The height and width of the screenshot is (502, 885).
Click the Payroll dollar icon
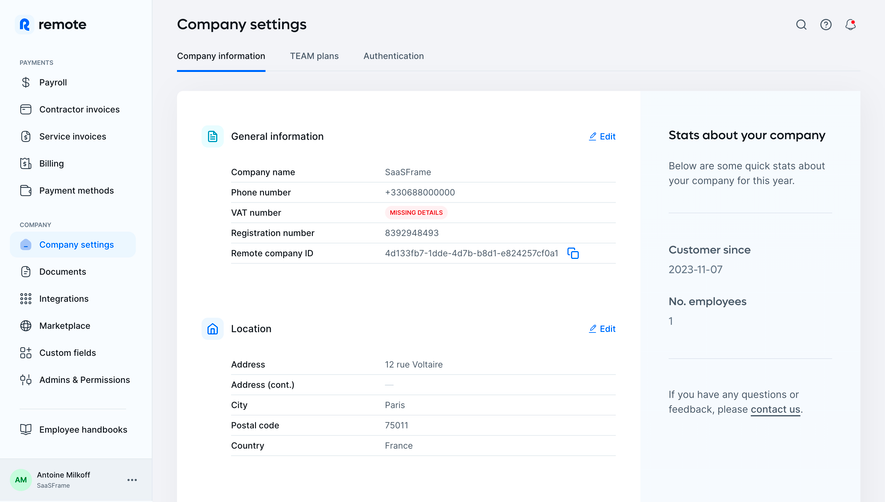pyautogui.click(x=25, y=82)
